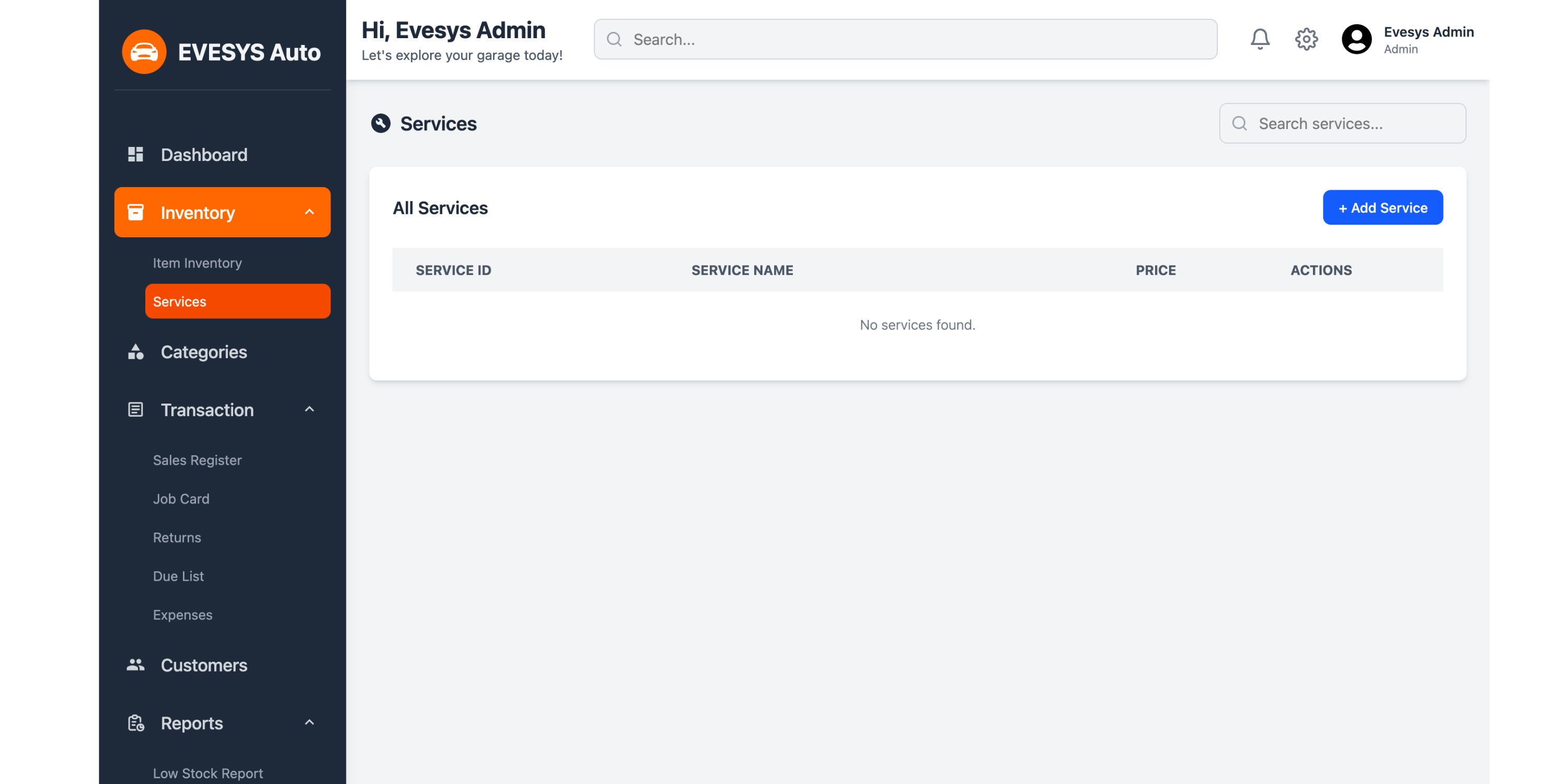Open settings via the gear icon
The width and height of the screenshot is (1568, 784).
(x=1306, y=40)
